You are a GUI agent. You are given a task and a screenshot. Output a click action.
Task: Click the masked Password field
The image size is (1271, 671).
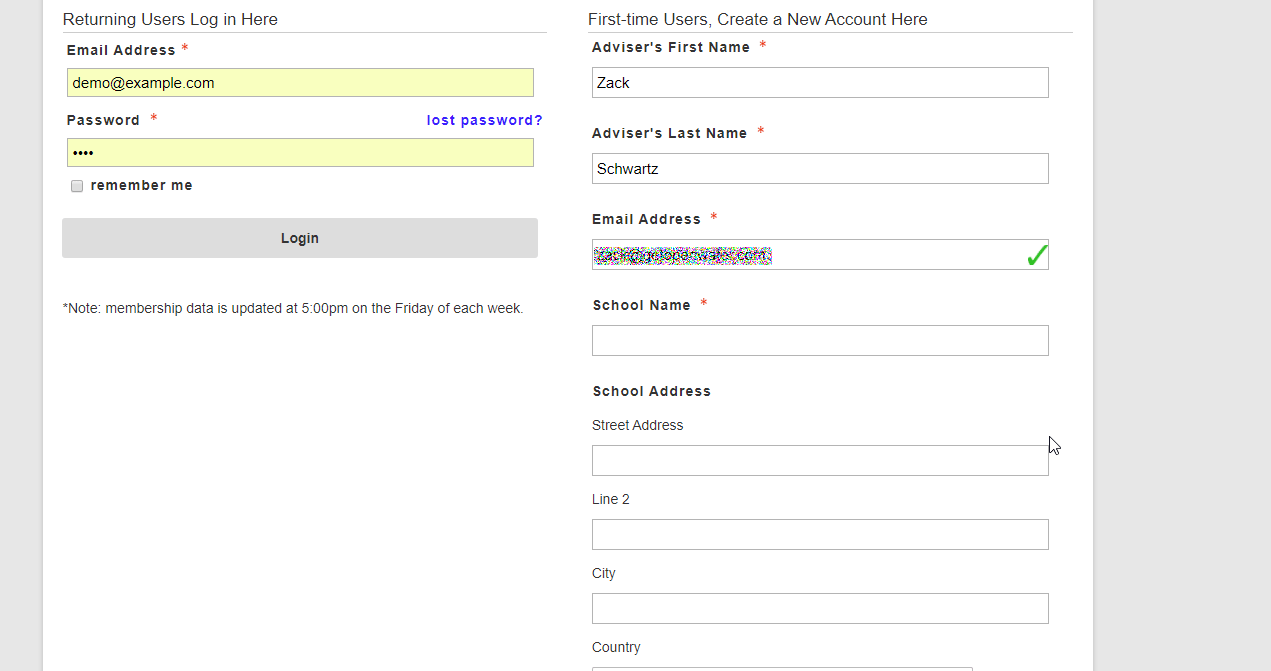coord(300,152)
